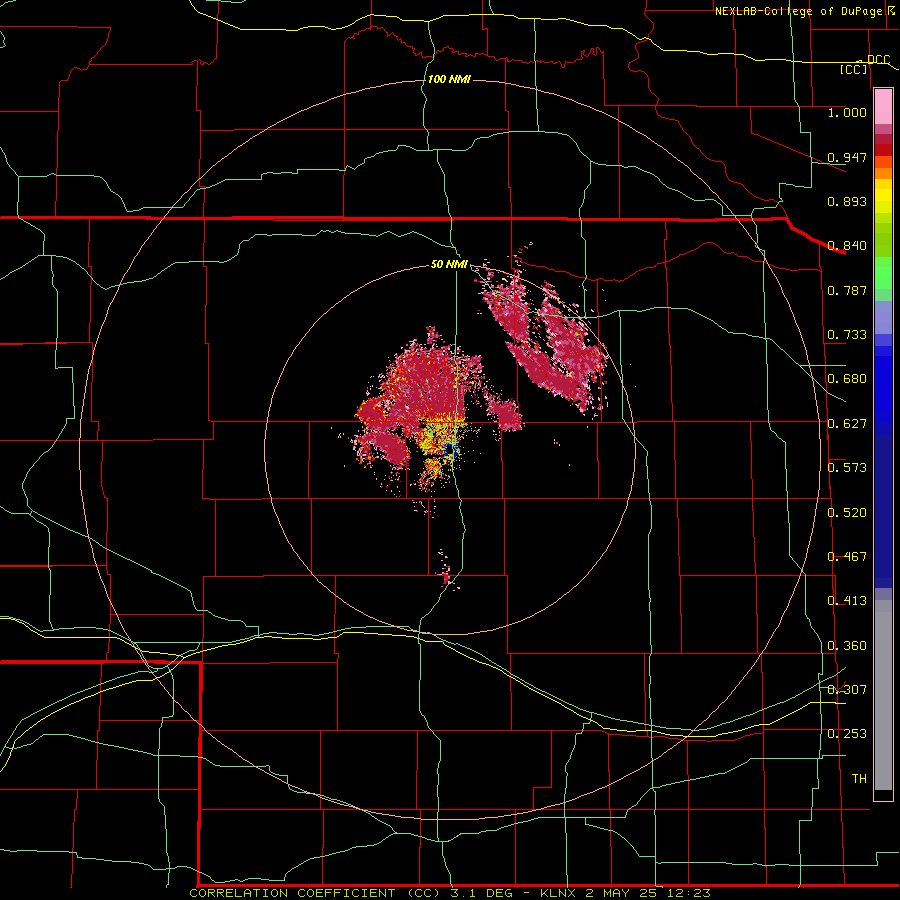Image resolution: width=900 pixels, height=900 pixels.
Task: Click the 1.000 scale value
Action: 847,112
